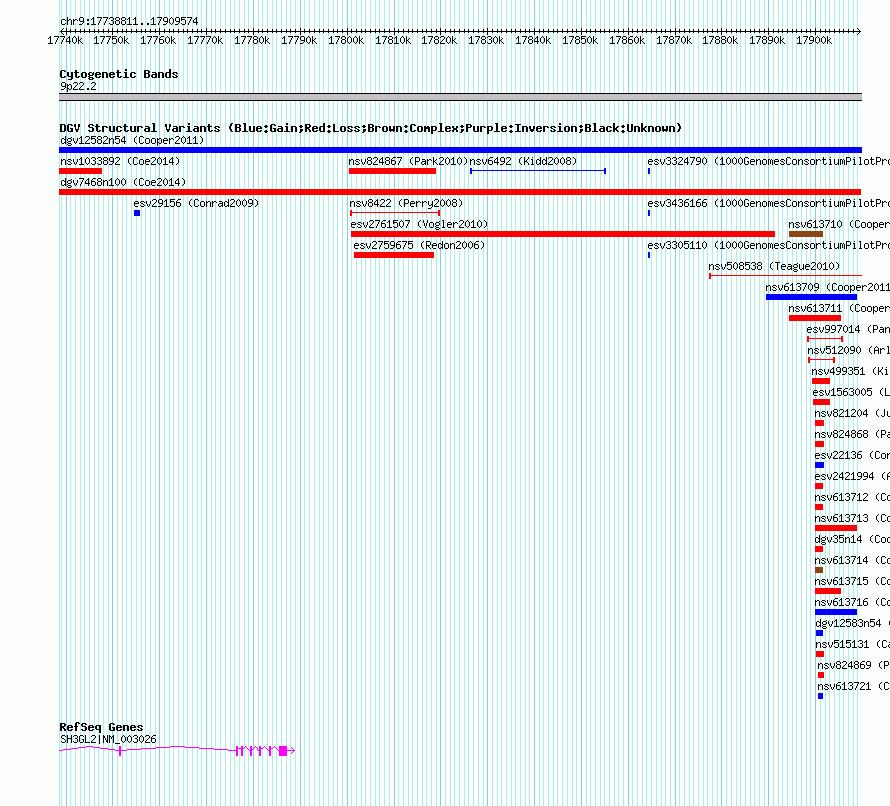Select the nsv613721 variant label
Screen dimensions: 890x806
click(x=854, y=686)
